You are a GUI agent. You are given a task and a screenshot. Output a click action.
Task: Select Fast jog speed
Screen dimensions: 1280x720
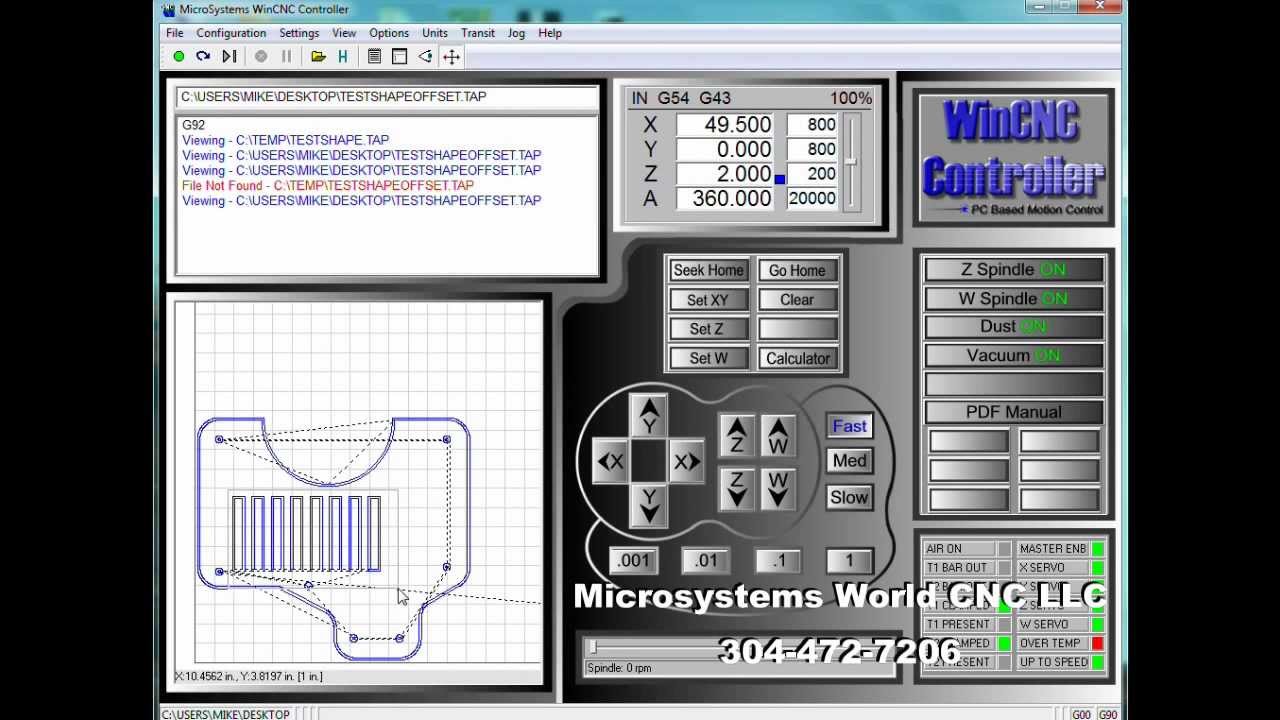[849, 426]
